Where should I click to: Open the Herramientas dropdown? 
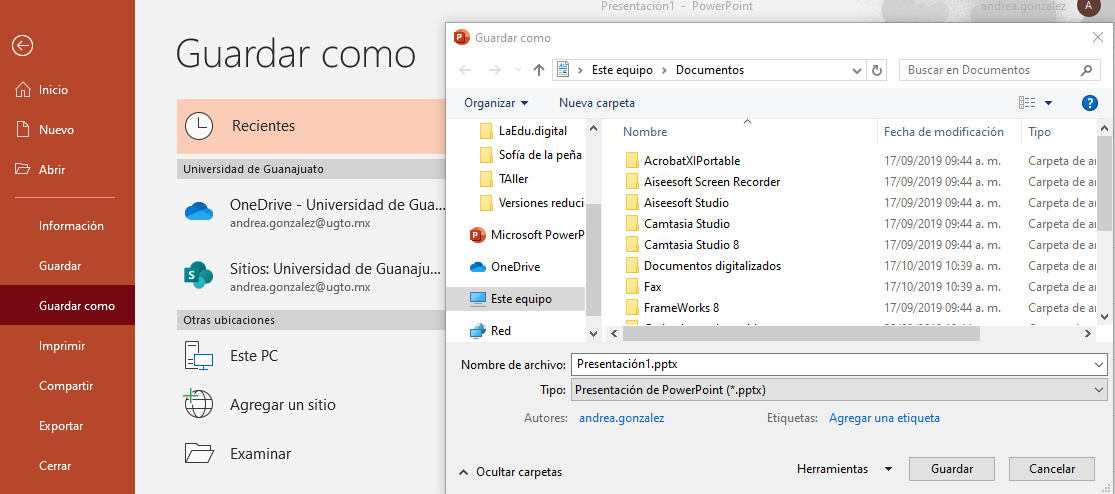(x=844, y=469)
